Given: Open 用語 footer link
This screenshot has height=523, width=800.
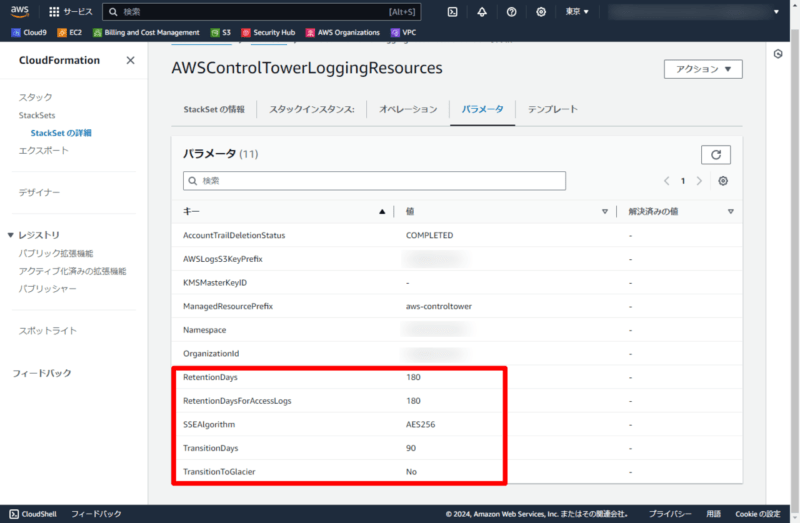Looking at the screenshot, I should [713, 514].
